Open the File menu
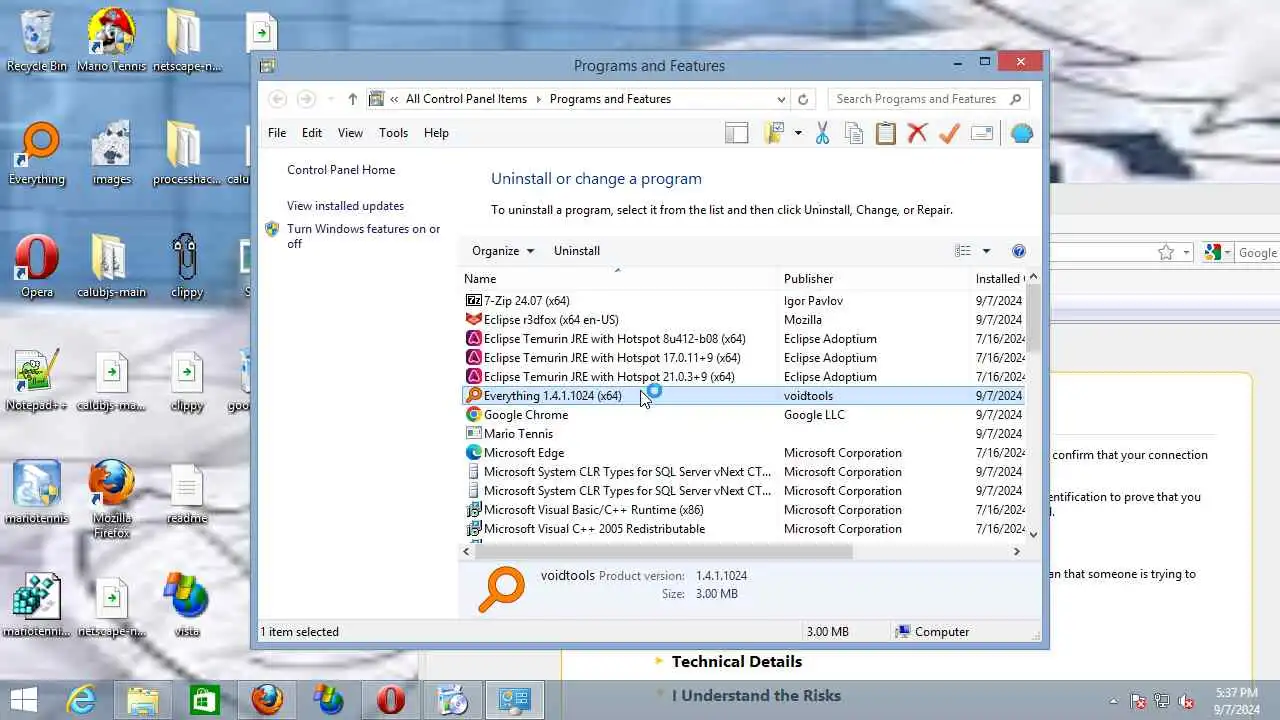 [277, 133]
